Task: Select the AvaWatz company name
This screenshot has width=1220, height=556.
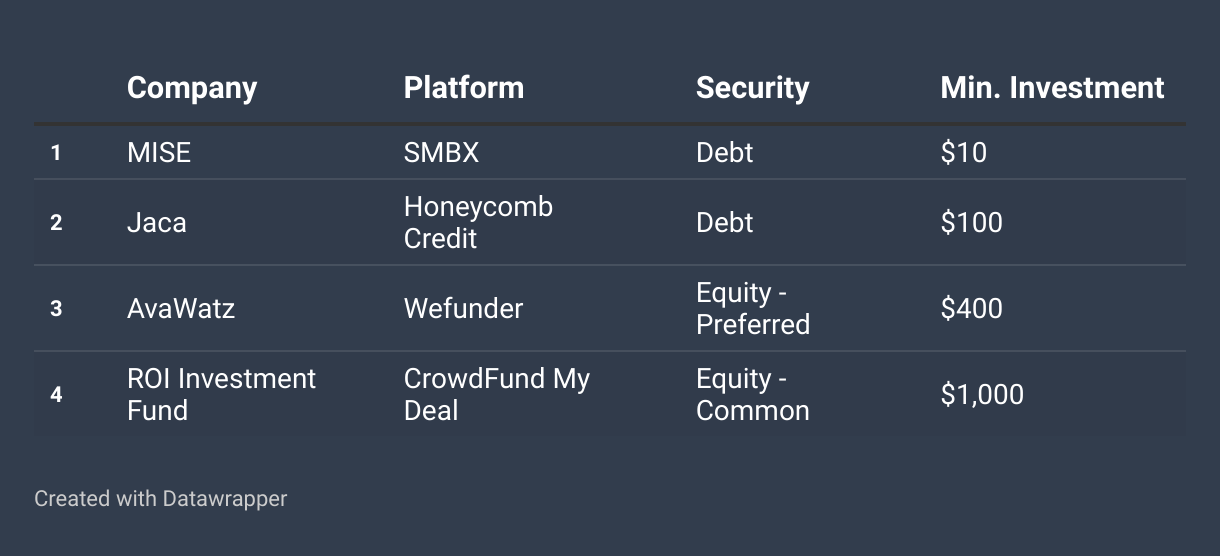Action: pyautogui.click(x=181, y=308)
